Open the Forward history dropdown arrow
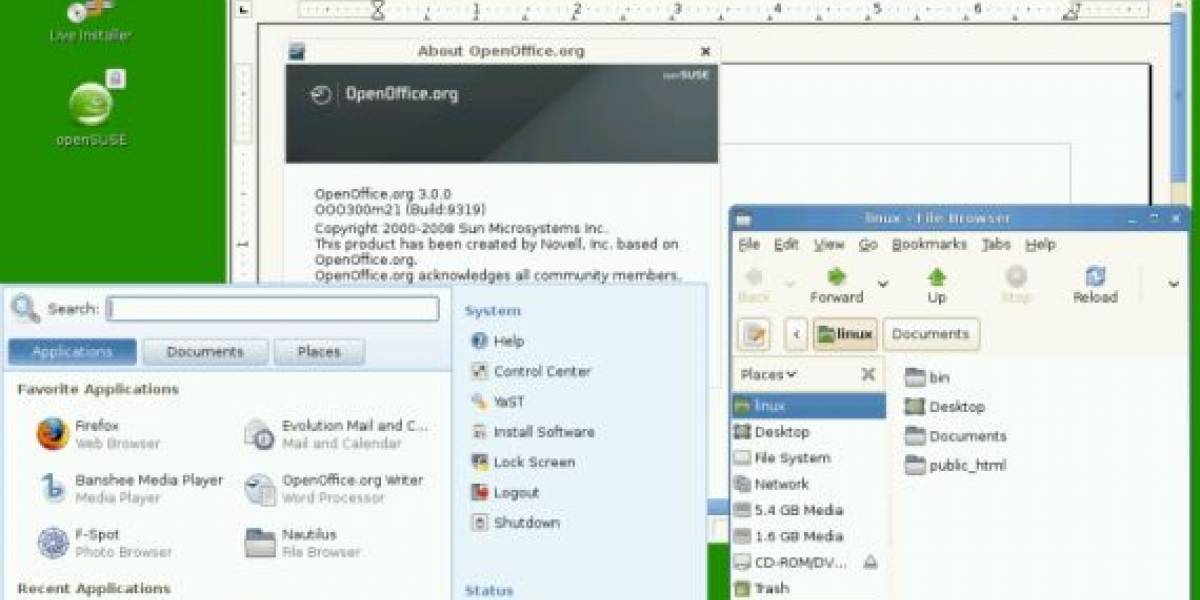The width and height of the screenshot is (1200, 600). click(x=883, y=285)
